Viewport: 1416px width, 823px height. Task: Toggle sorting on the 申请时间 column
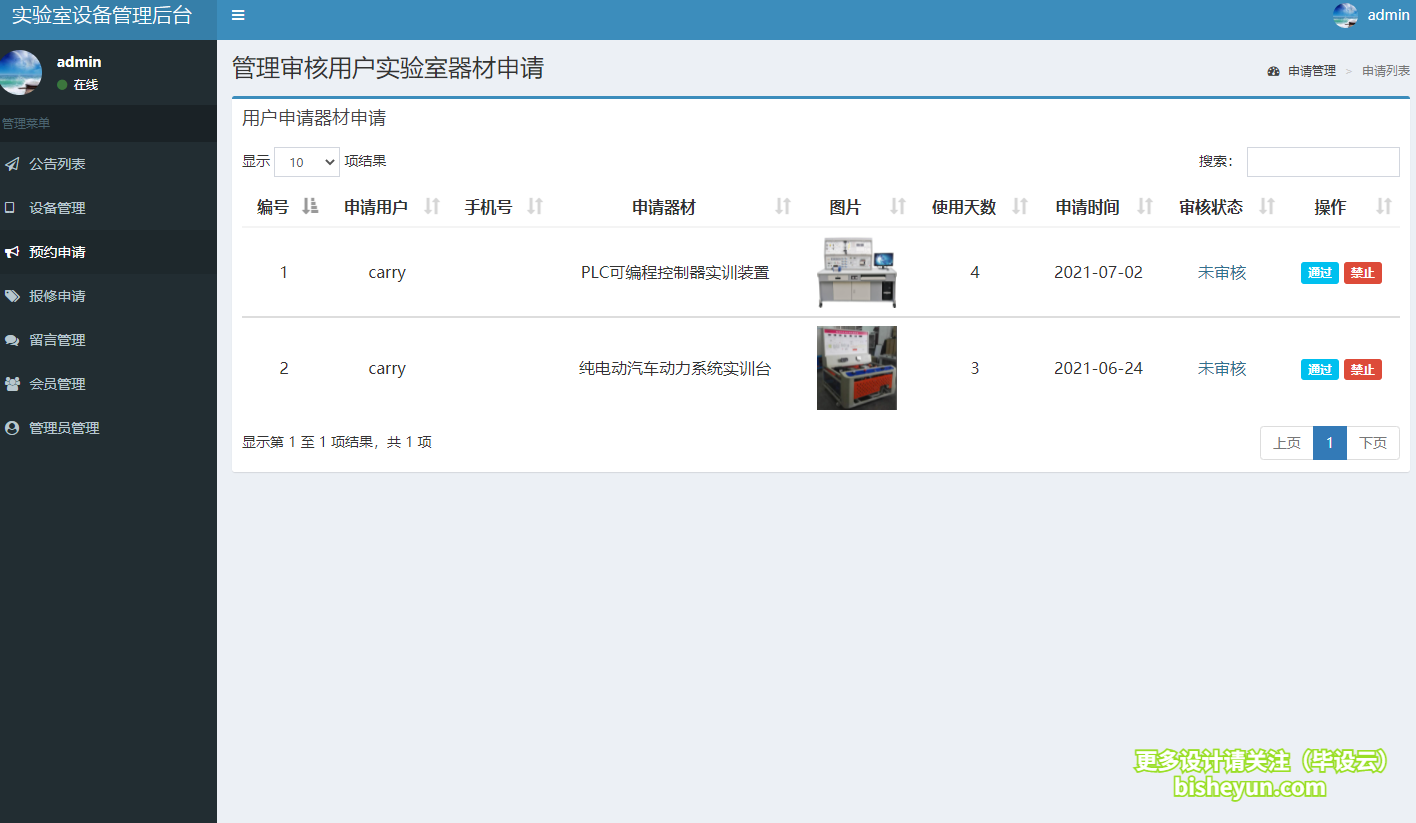tap(1146, 207)
